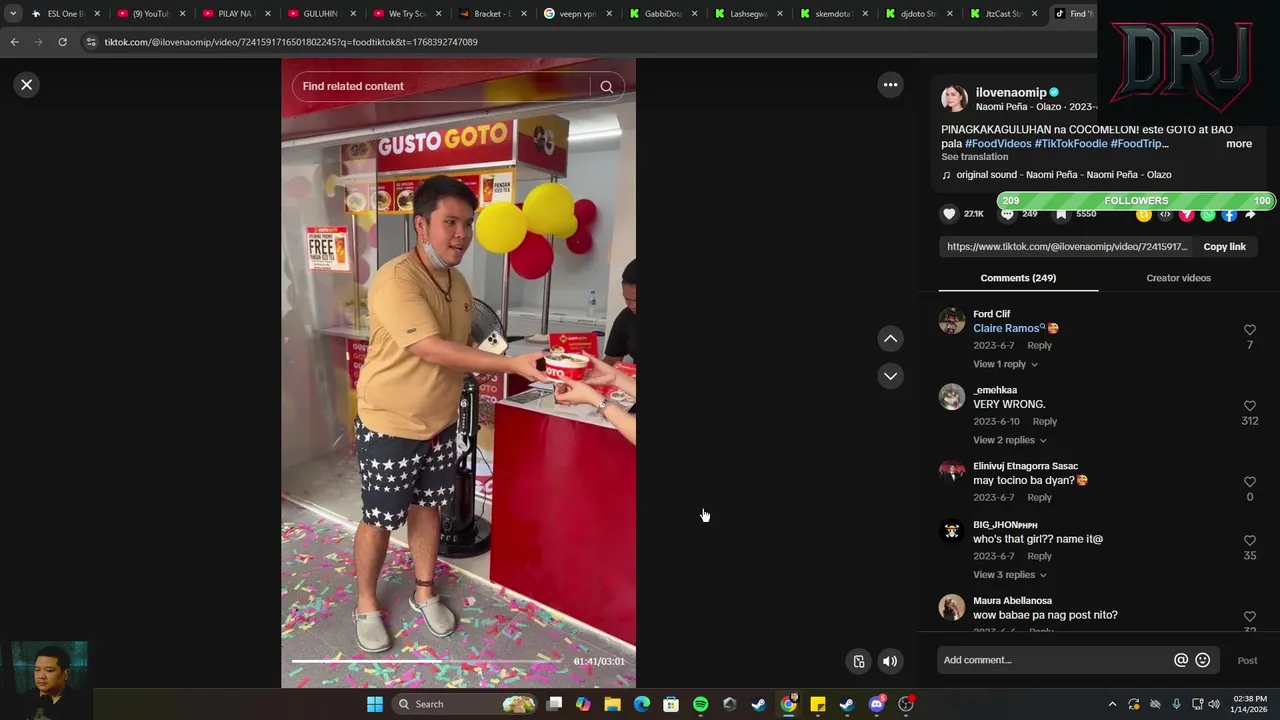
Task: Click the Post comment button
Action: click(1247, 660)
